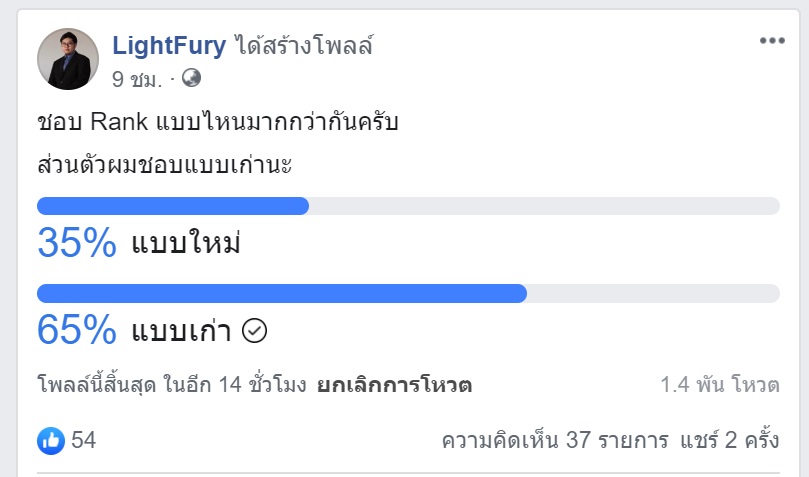This screenshot has height=477, width=809.
Task: Click the checkmark beside แบบเก่า
Action: click(x=254, y=330)
